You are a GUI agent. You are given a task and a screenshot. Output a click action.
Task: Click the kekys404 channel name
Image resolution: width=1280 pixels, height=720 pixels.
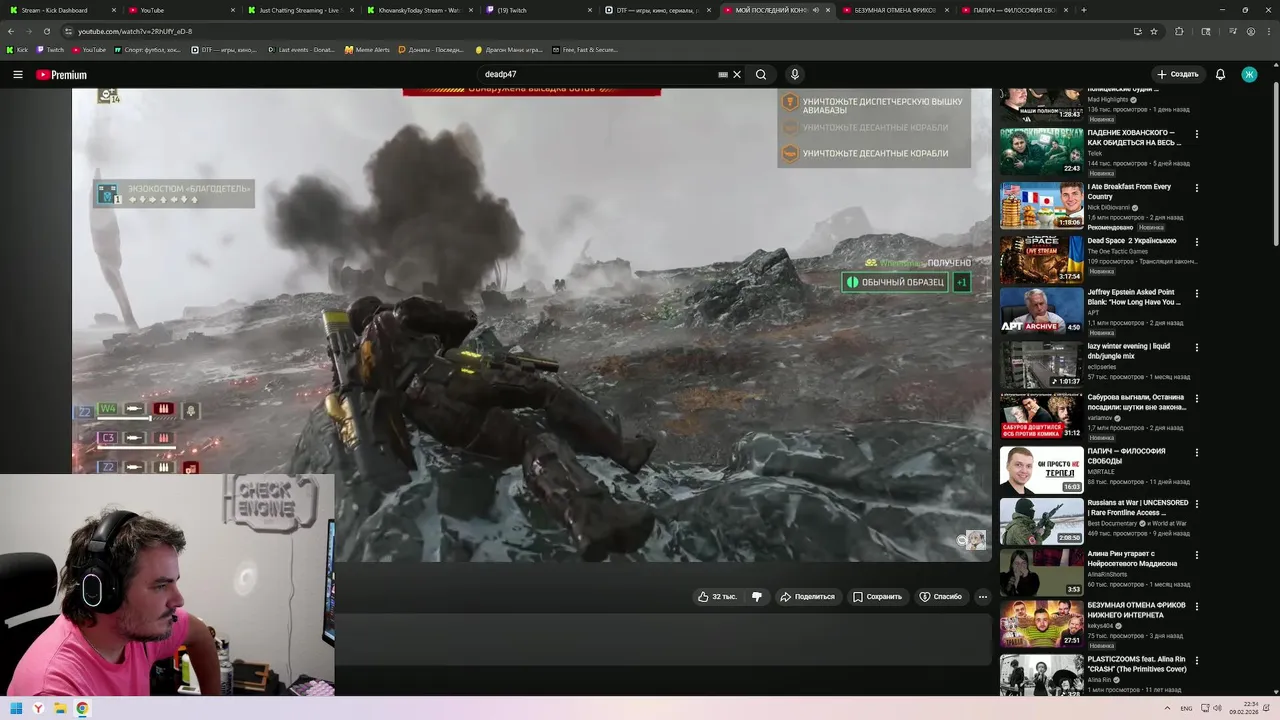click(x=1100, y=626)
